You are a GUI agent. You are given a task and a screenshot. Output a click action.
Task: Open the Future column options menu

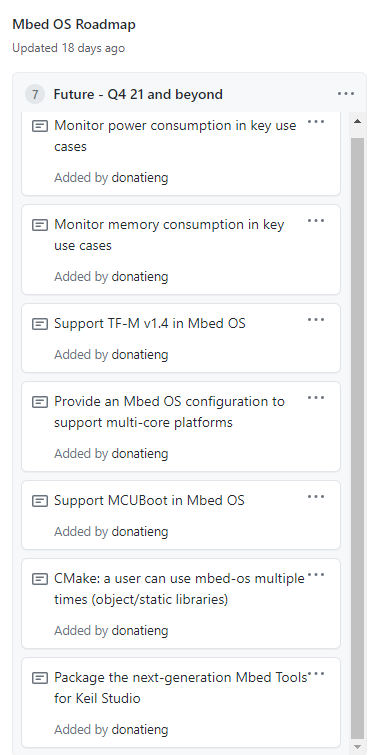346,94
